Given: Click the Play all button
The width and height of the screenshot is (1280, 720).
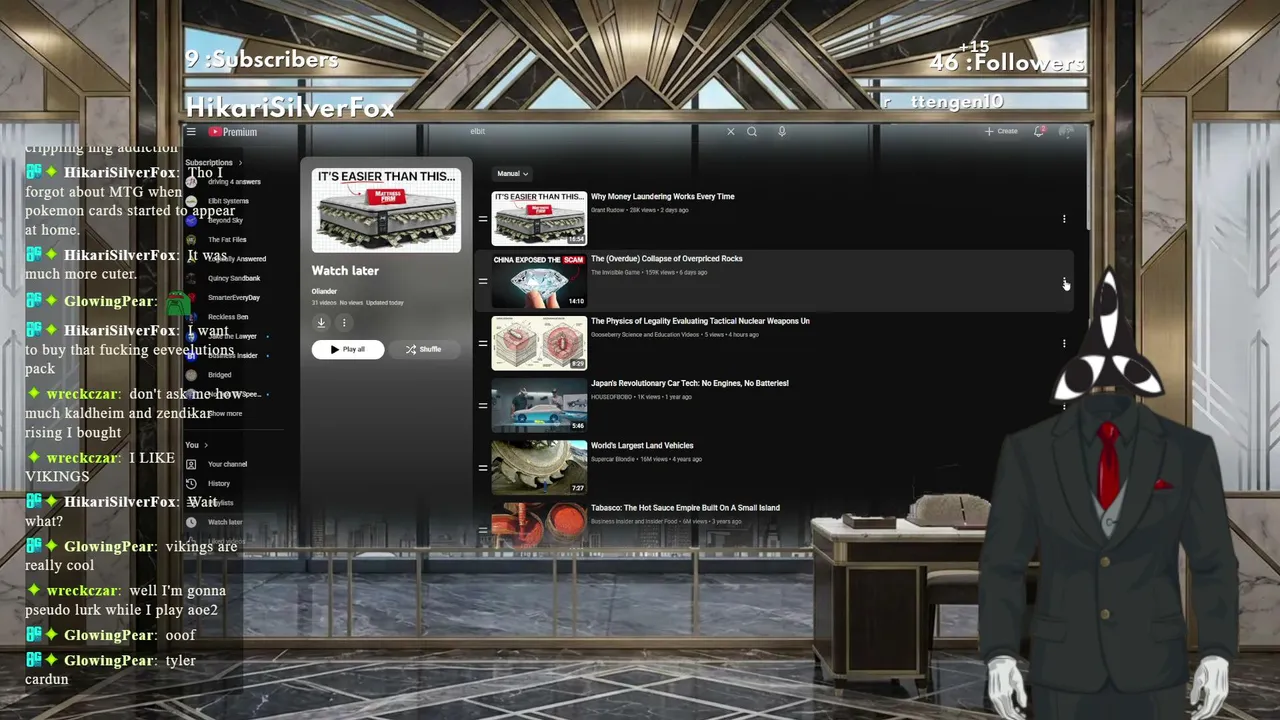Looking at the screenshot, I should pos(348,349).
